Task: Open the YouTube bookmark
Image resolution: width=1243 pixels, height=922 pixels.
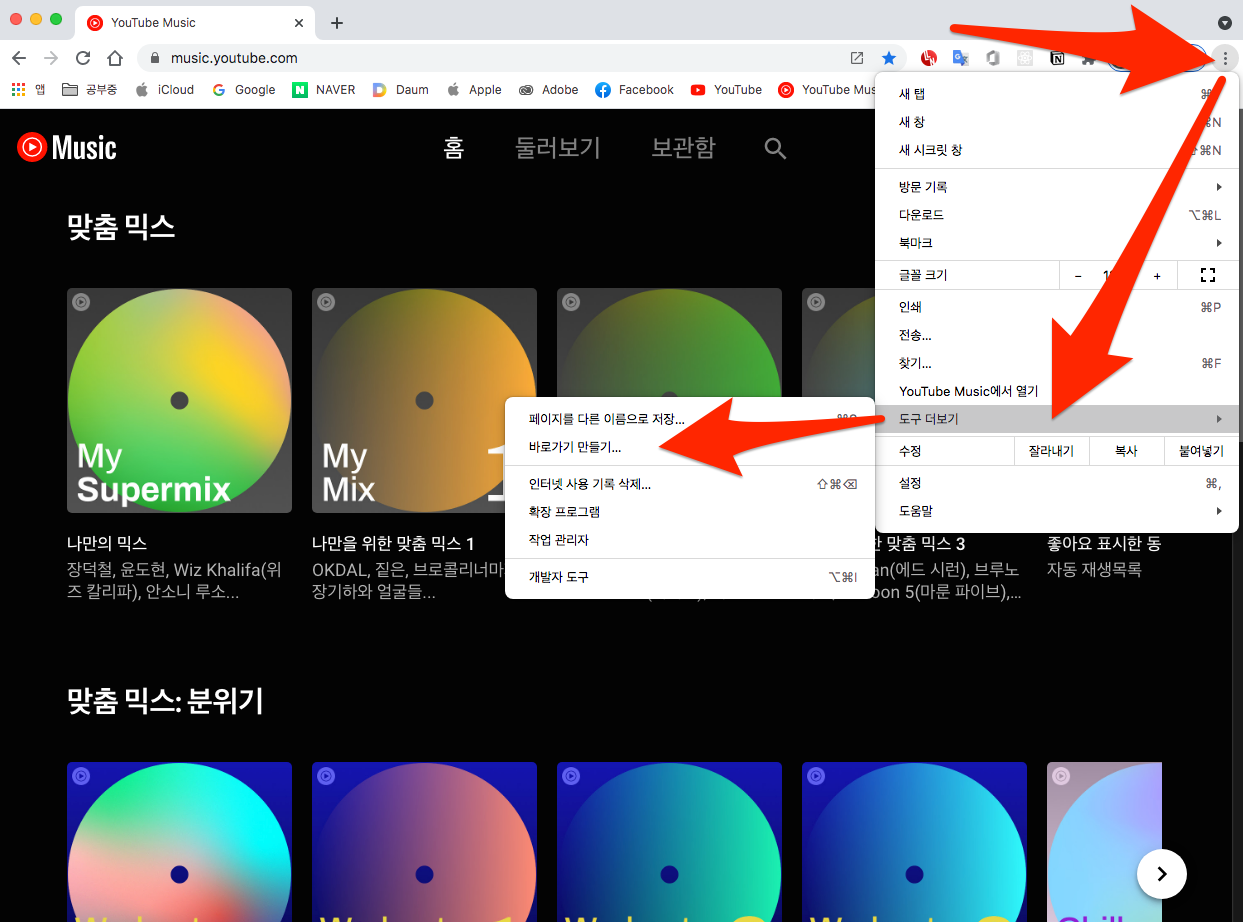Action: click(x=727, y=89)
